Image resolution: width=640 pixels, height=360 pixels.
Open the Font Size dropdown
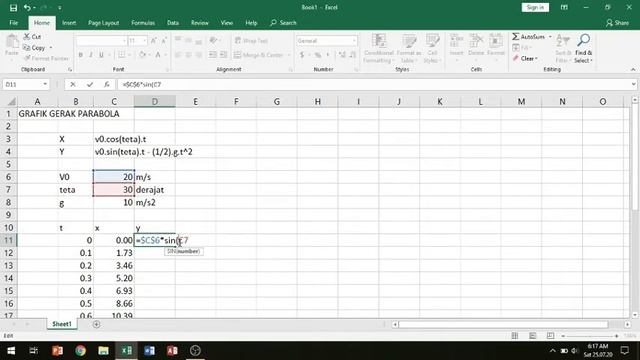(144, 41)
